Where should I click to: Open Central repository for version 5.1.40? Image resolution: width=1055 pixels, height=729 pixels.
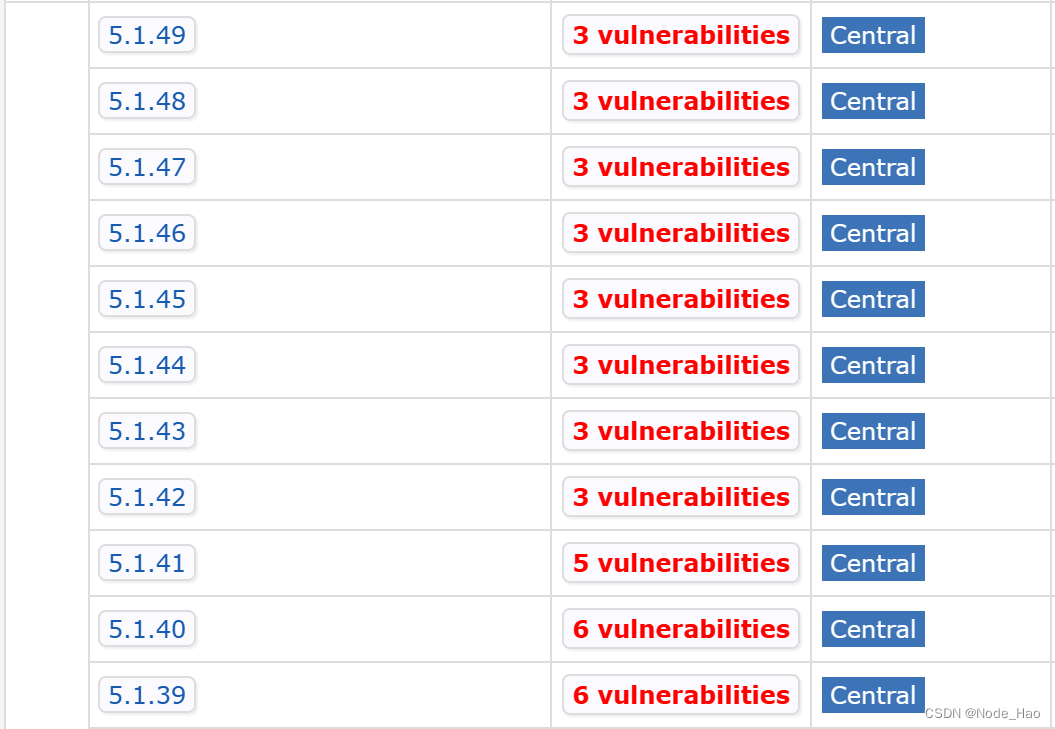tap(873, 629)
